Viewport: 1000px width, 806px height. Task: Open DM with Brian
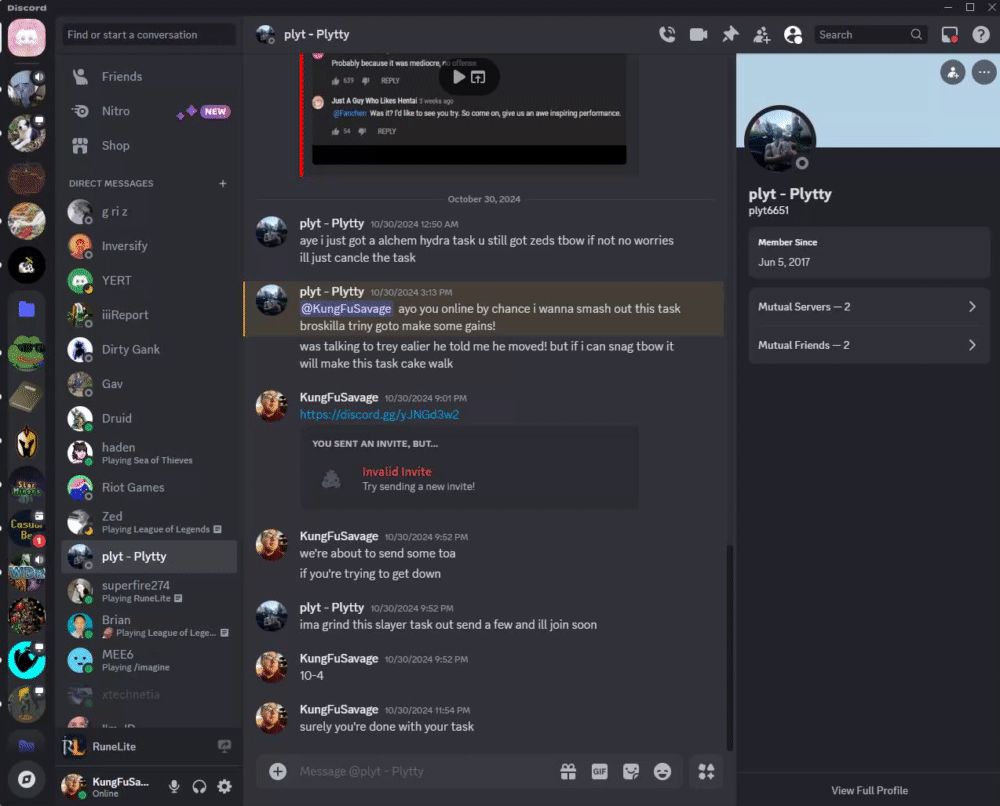(149, 625)
